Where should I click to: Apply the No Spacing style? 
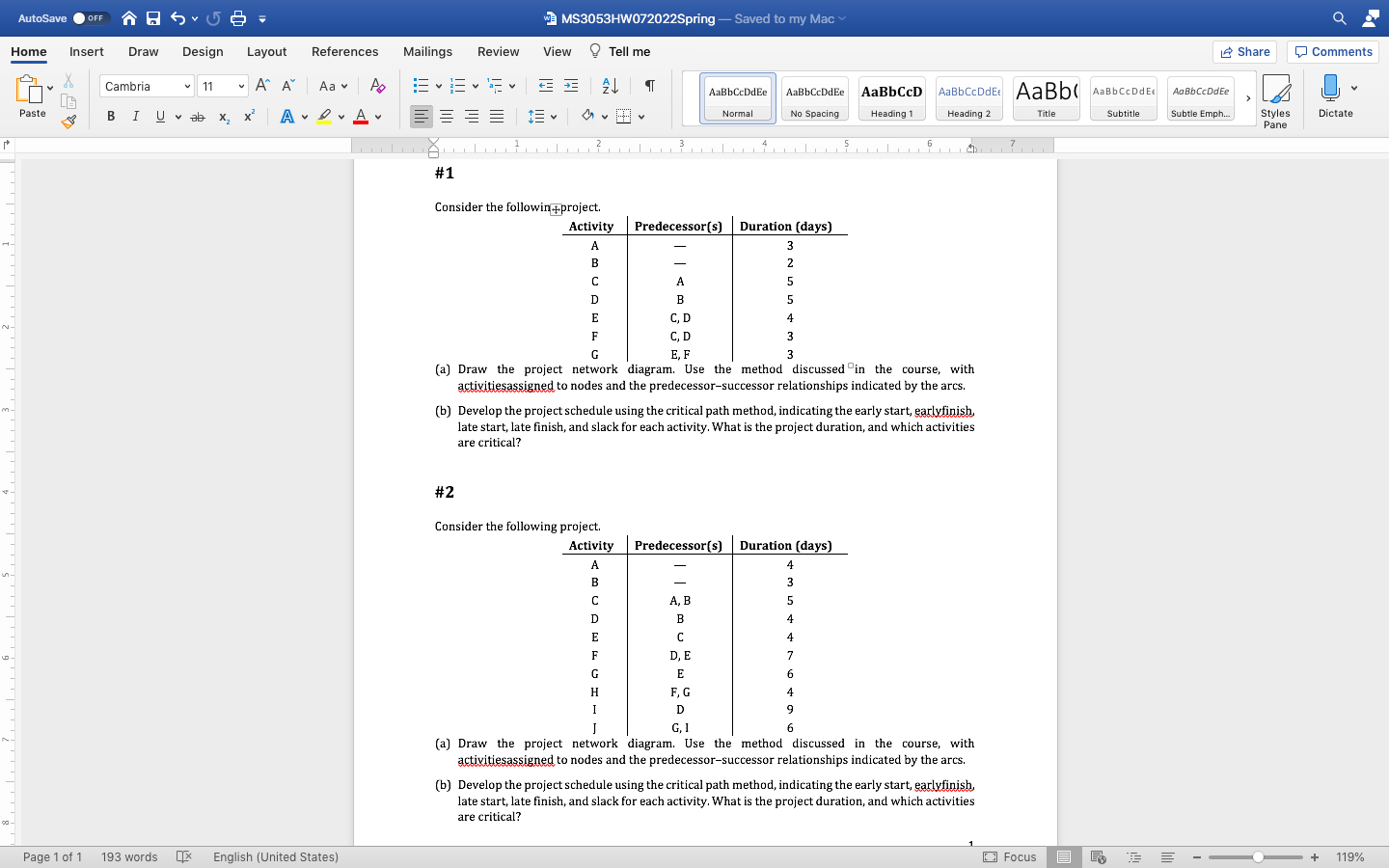[x=815, y=98]
